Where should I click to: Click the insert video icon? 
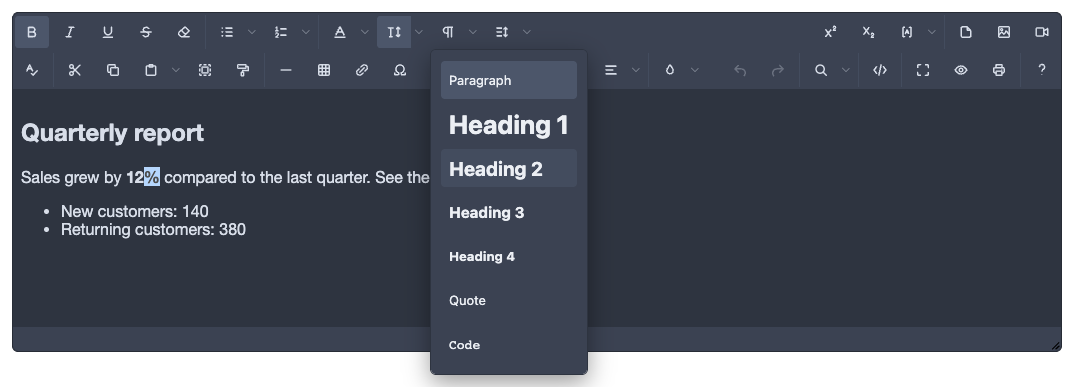pos(1042,32)
